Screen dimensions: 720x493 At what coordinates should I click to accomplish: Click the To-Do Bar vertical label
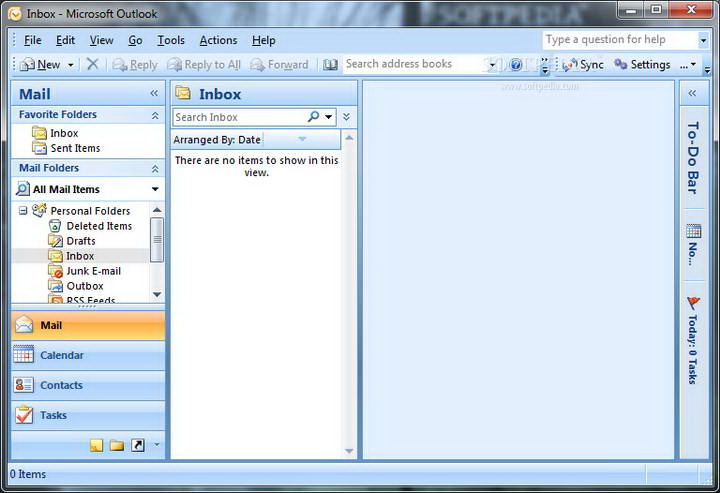click(693, 157)
